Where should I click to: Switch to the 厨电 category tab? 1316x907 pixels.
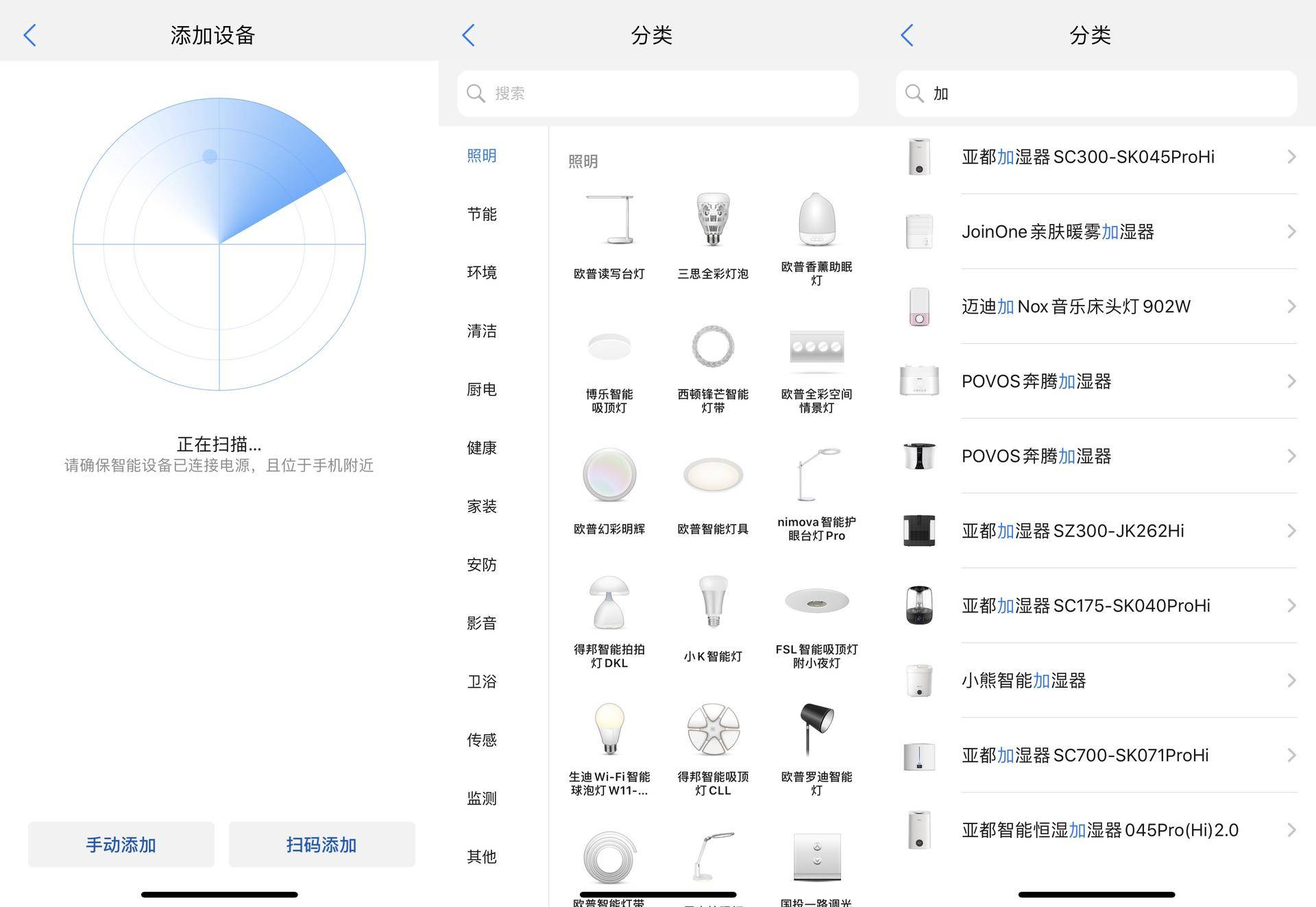(481, 390)
